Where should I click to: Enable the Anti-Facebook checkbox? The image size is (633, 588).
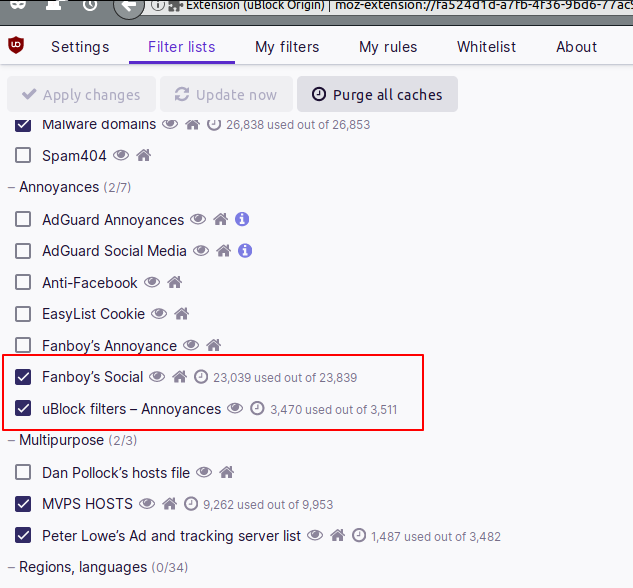(x=23, y=282)
